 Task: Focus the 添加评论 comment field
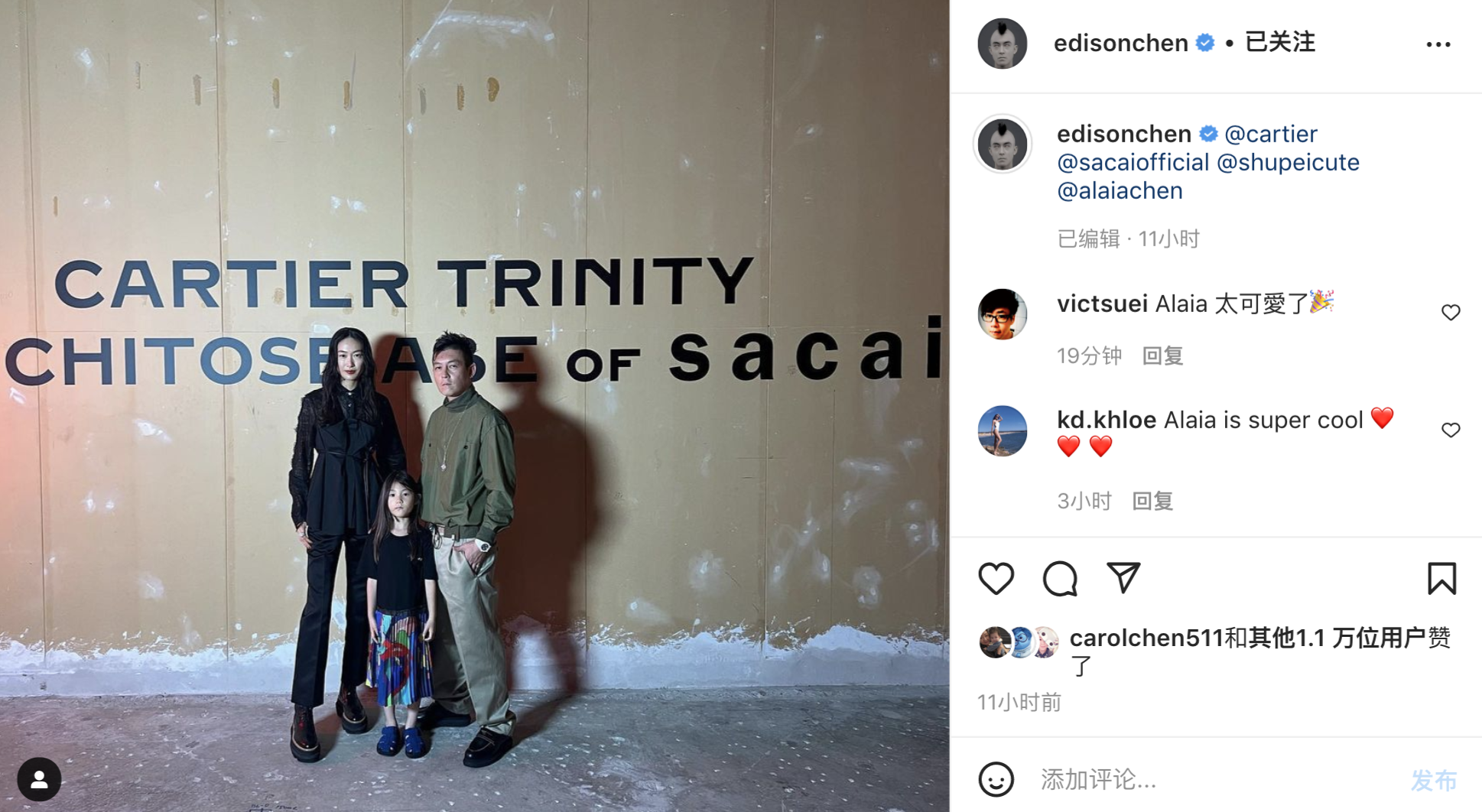tap(1216, 779)
